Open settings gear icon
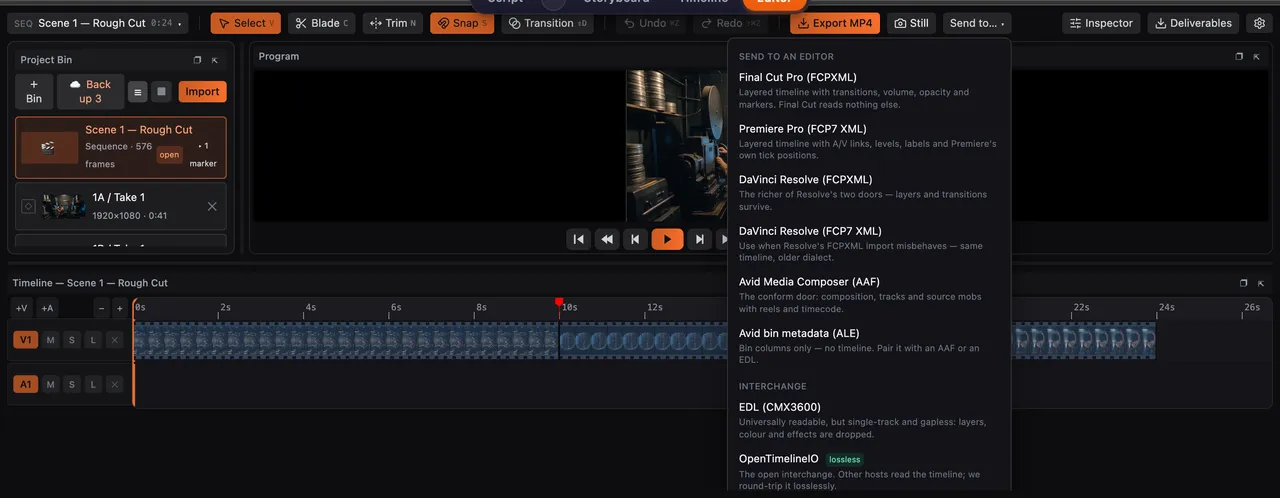Screen dimensions: 1280x498 tap(1259, 23)
